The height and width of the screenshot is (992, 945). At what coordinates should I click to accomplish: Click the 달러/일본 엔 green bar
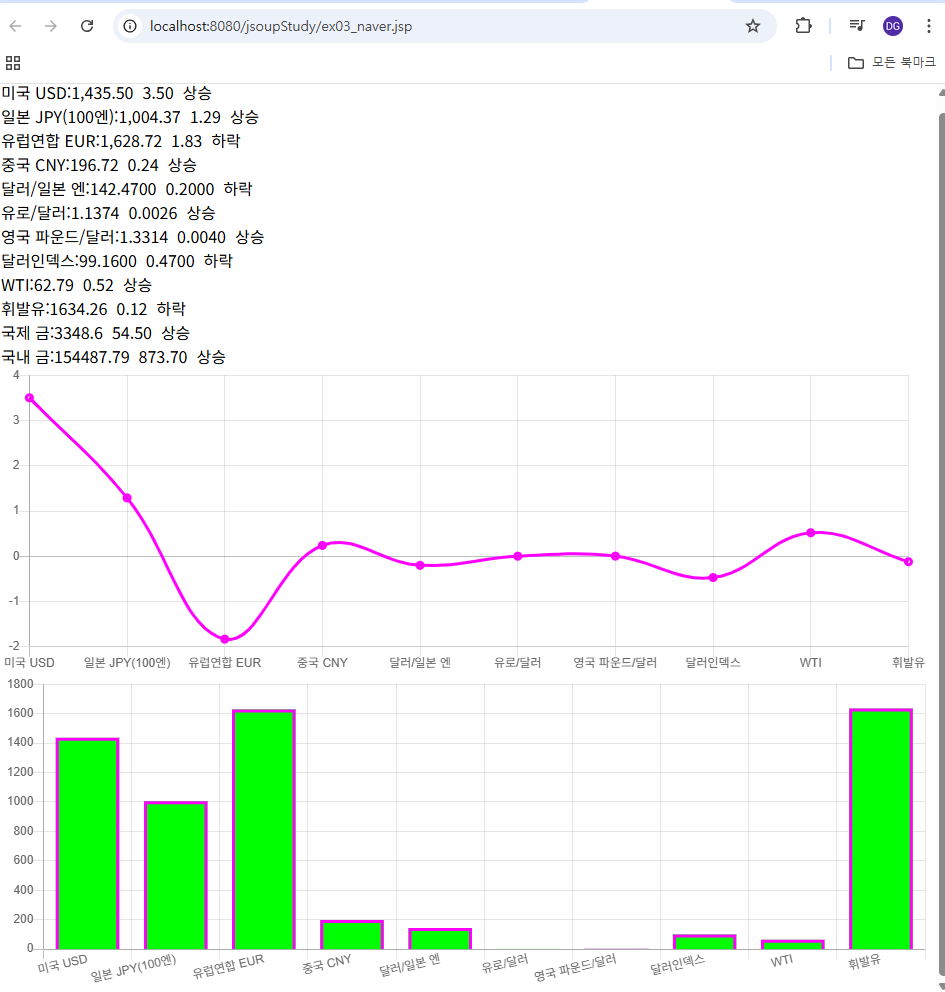(440, 938)
